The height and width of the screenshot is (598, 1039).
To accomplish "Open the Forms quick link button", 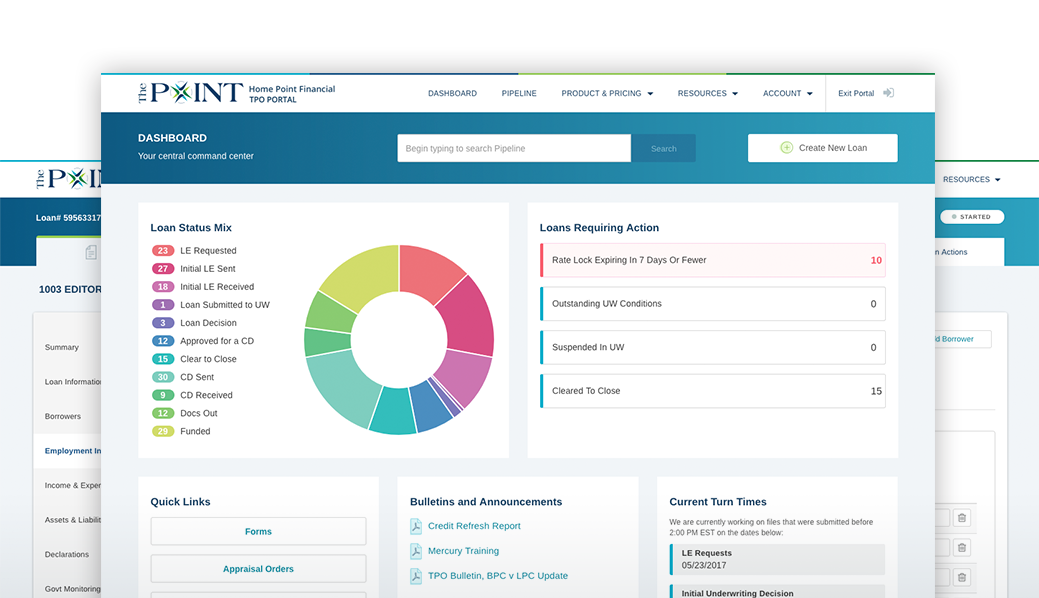I will pyautogui.click(x=258, y=532).
